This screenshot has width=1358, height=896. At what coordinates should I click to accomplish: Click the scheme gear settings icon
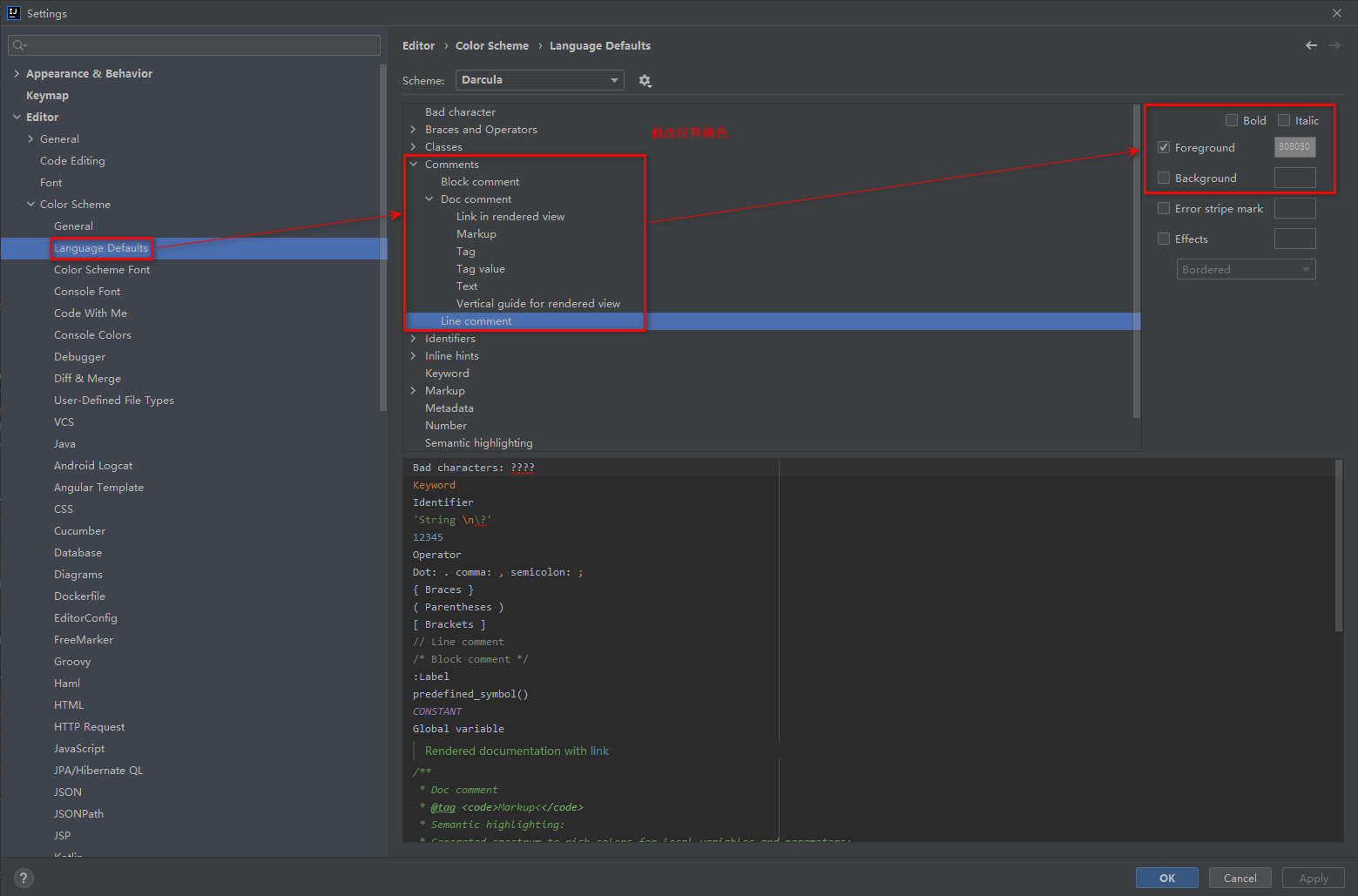pos(645,80)
